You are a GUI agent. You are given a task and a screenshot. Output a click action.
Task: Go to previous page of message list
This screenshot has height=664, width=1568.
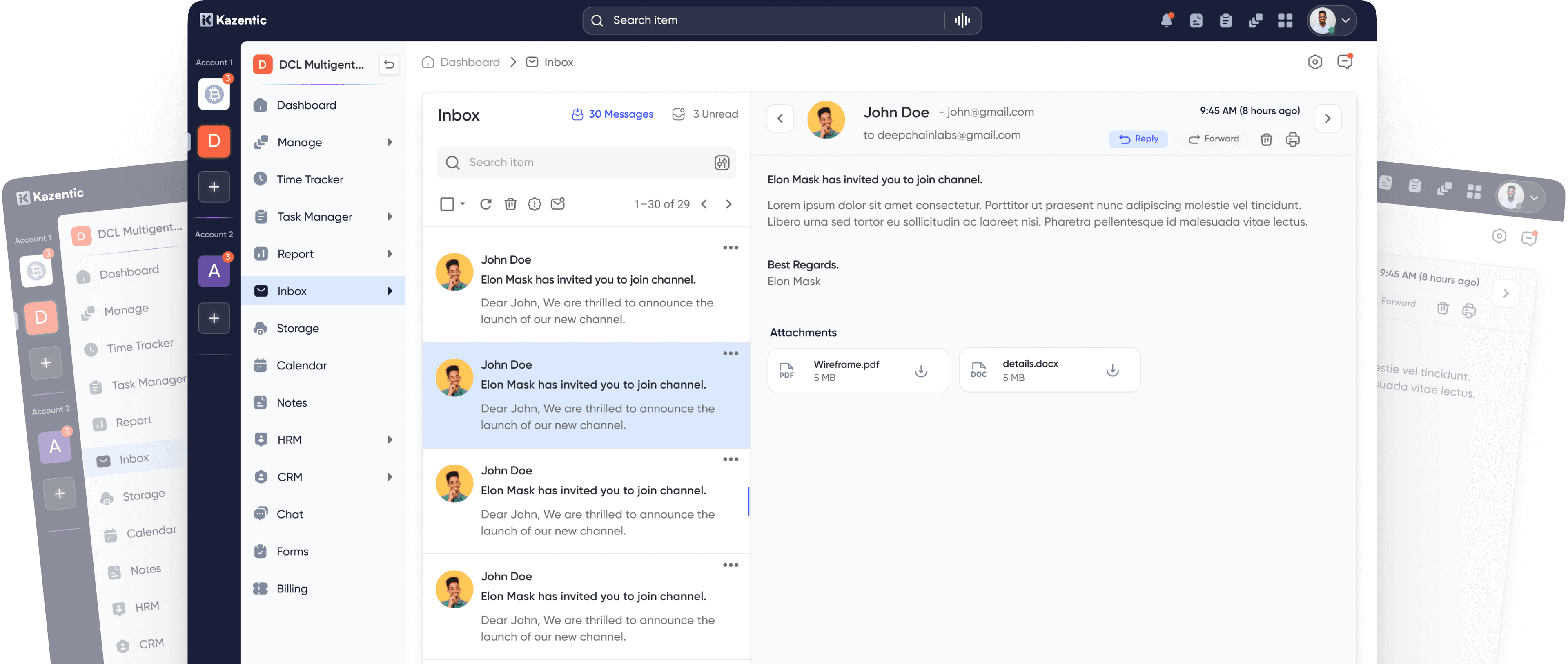[704, 204]
